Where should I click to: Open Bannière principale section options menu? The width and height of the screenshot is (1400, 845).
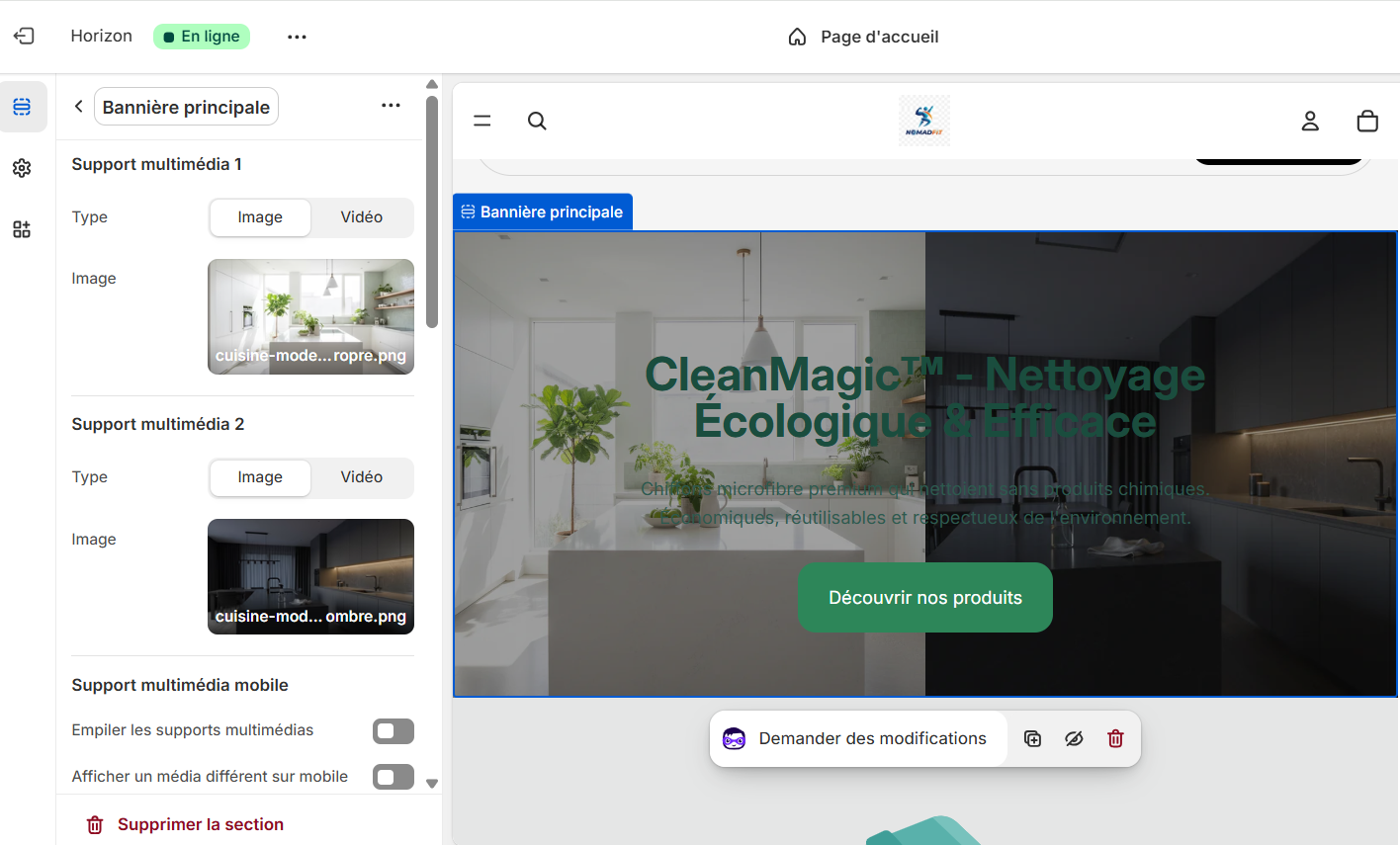click(391, 106)
